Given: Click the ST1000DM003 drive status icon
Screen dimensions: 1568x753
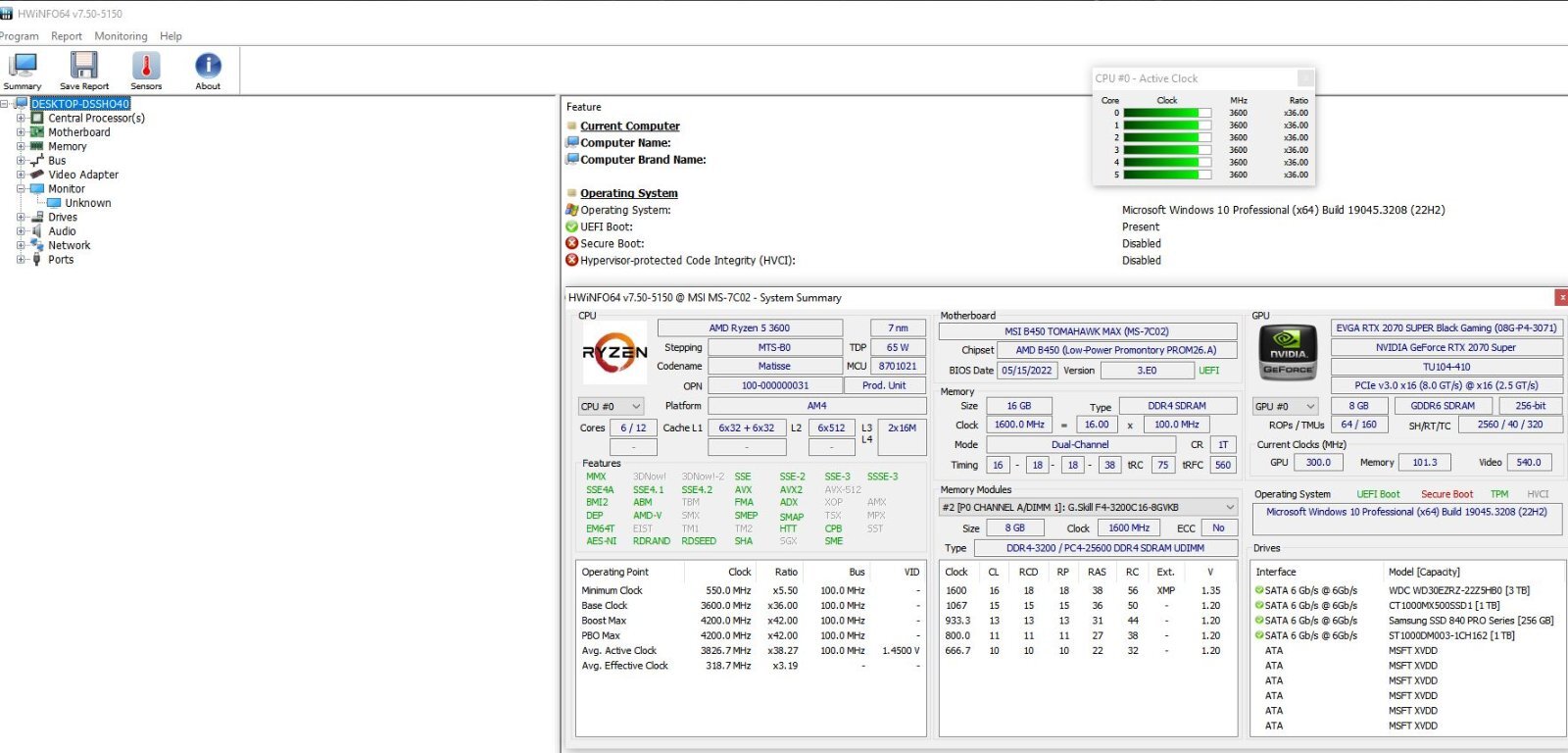Looking at the screenshot, I should click(1259, 635).
